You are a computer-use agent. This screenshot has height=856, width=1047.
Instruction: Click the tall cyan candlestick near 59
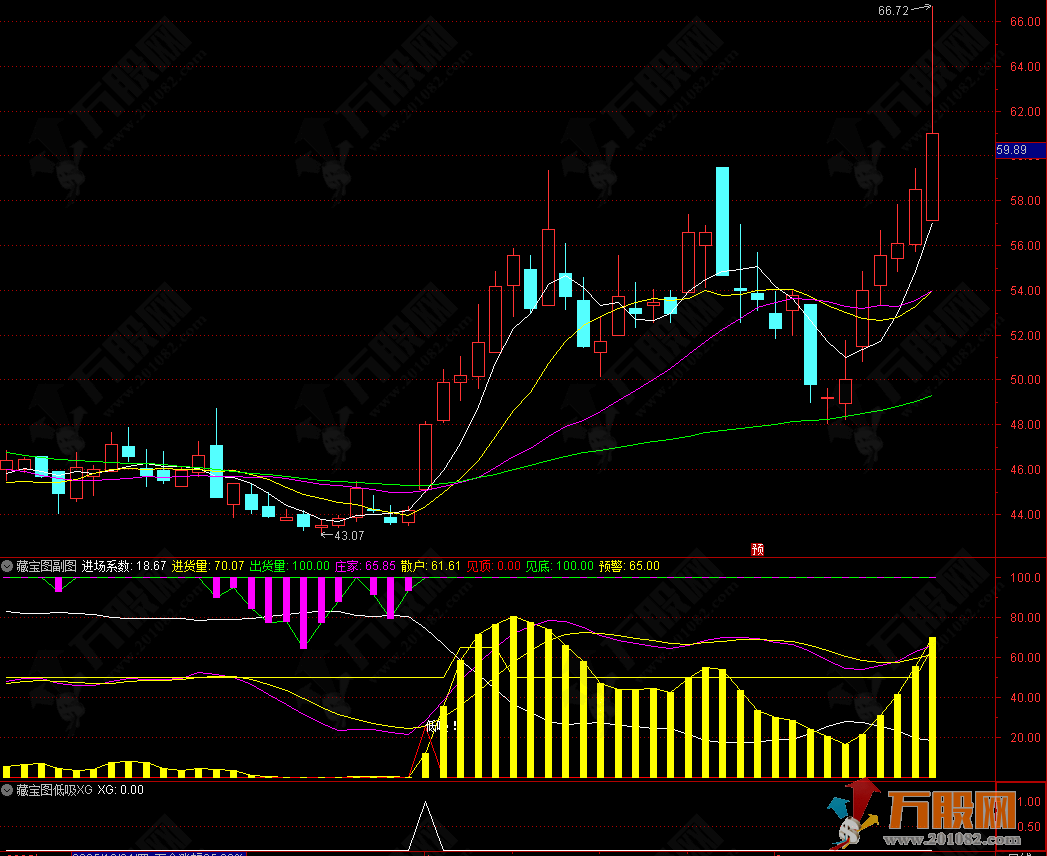pyautogui.click(x=722, y=221)
